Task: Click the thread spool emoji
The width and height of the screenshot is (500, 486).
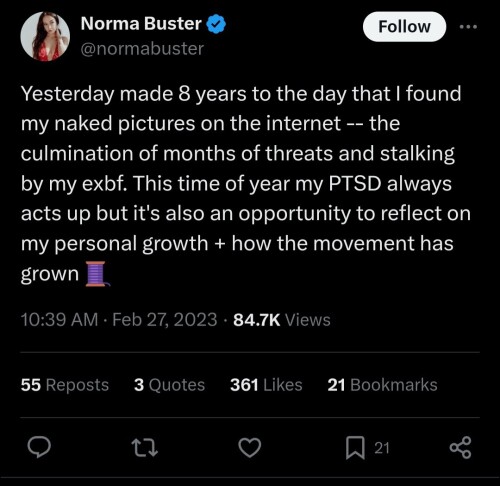Action: click(x=97, y=274)
